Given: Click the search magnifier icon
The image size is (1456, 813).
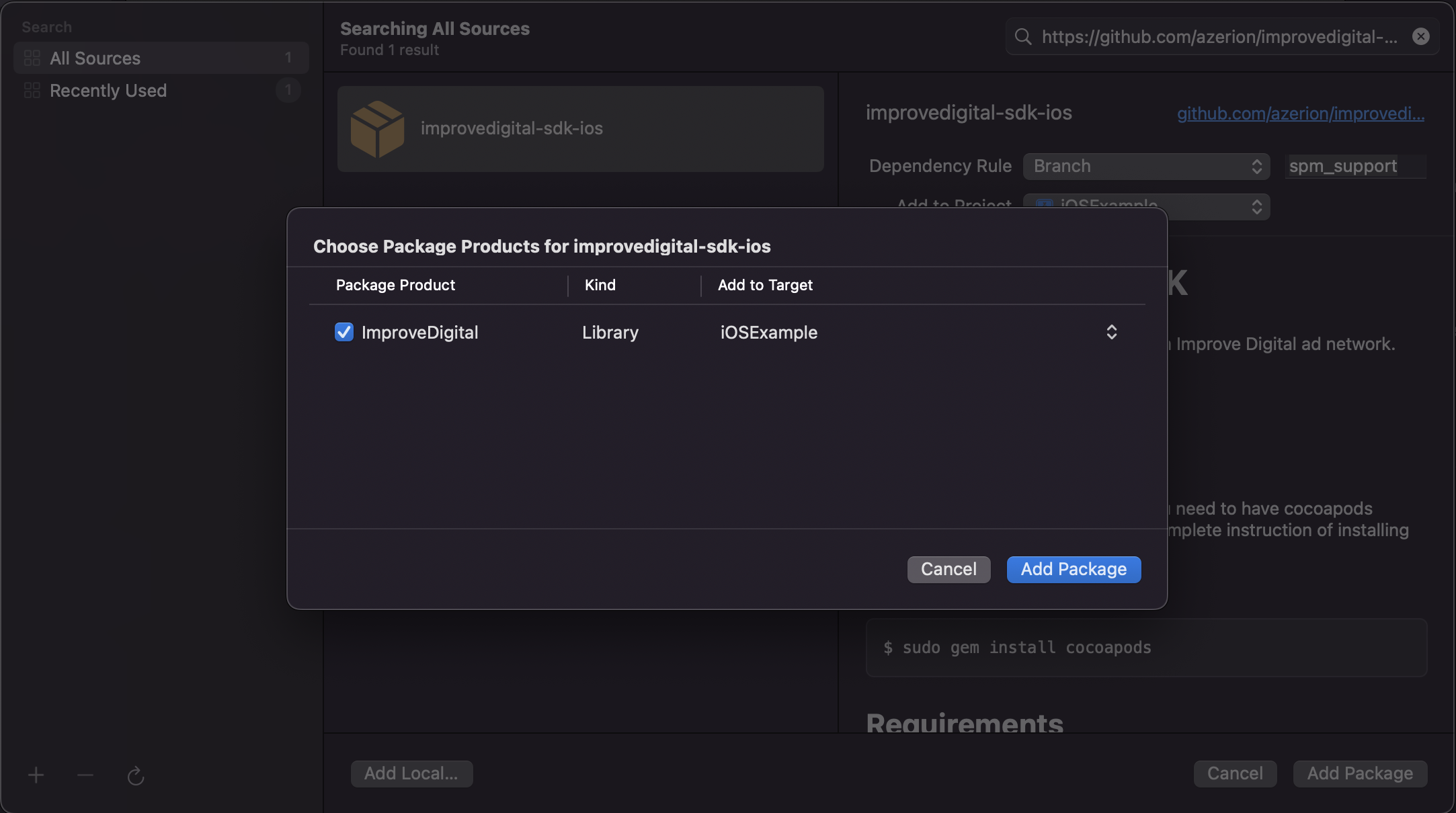Looking at the screenshot, I should click(1023, 36).
